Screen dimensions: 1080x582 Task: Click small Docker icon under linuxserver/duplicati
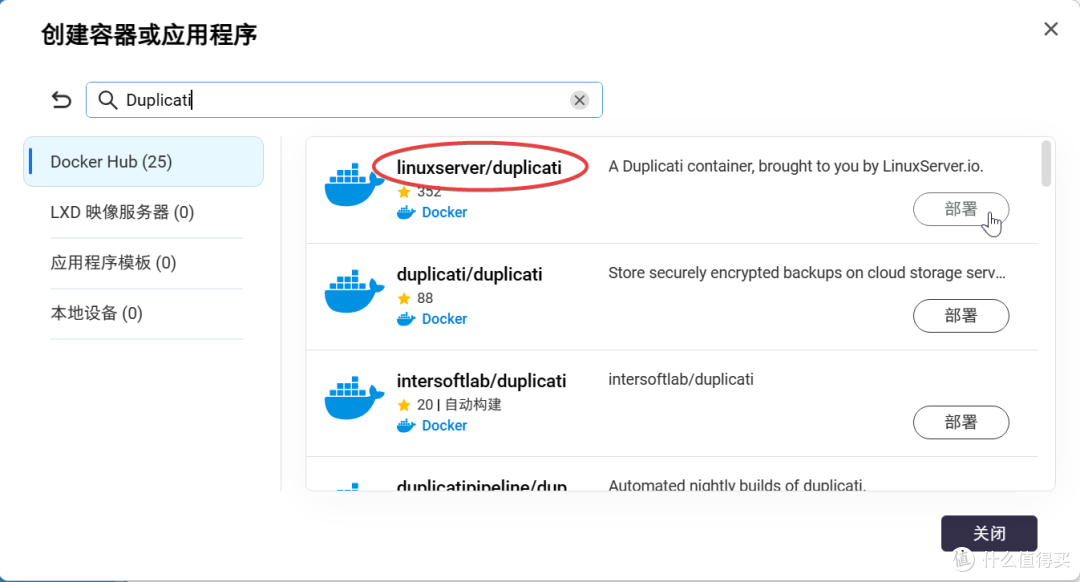click(406, 212)
